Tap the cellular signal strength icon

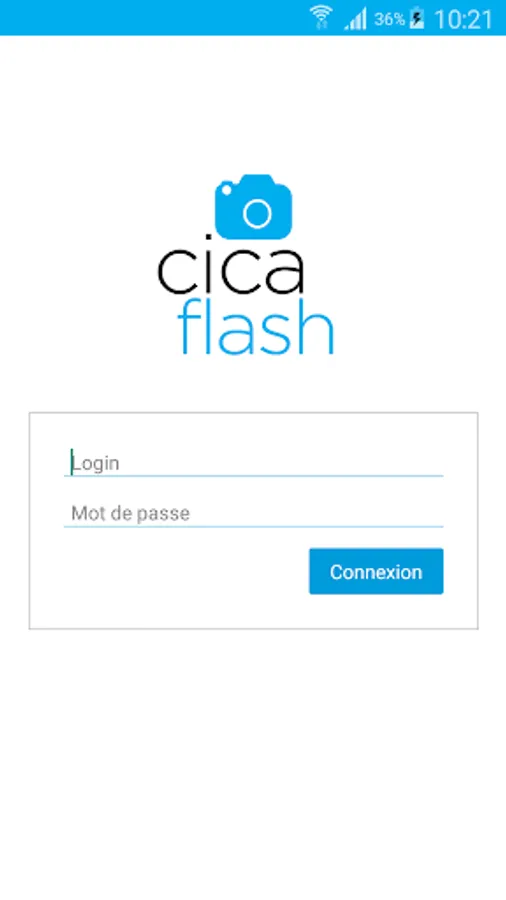tap(356, 20)
